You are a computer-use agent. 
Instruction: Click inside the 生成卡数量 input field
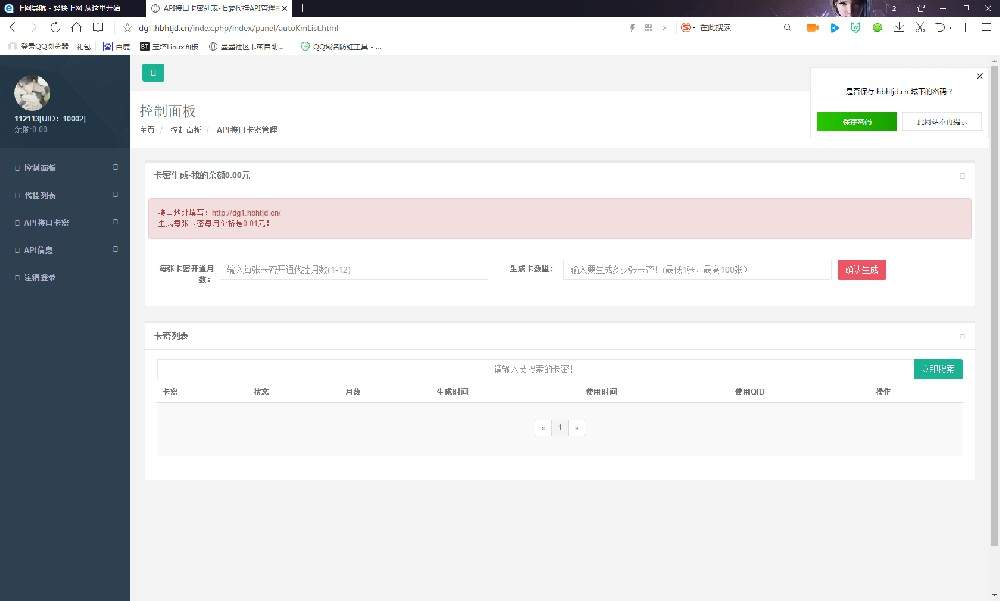click(x=697, y=269)
